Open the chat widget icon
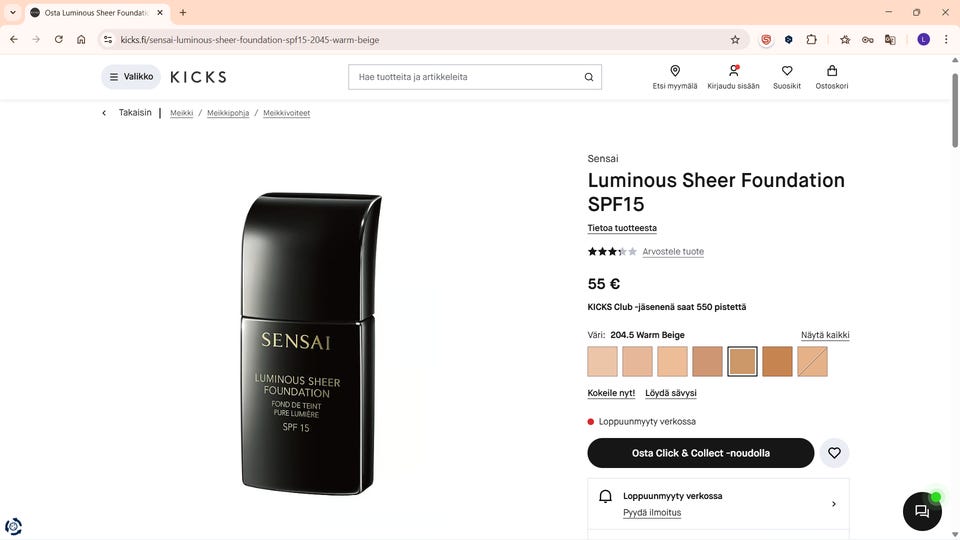 click(922, 512)
